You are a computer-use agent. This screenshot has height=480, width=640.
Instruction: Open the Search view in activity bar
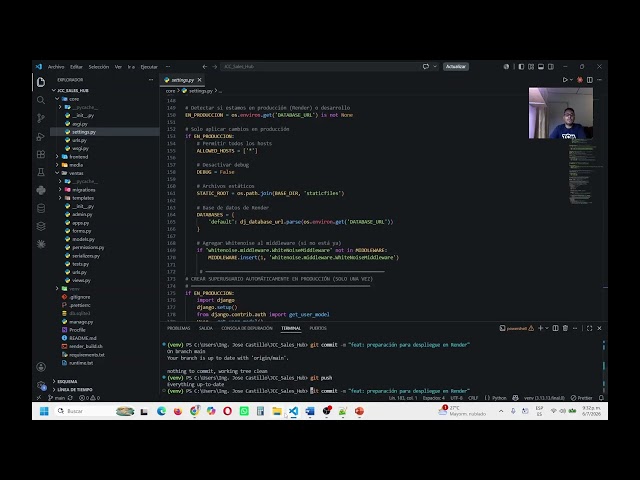tap(41, 100)
